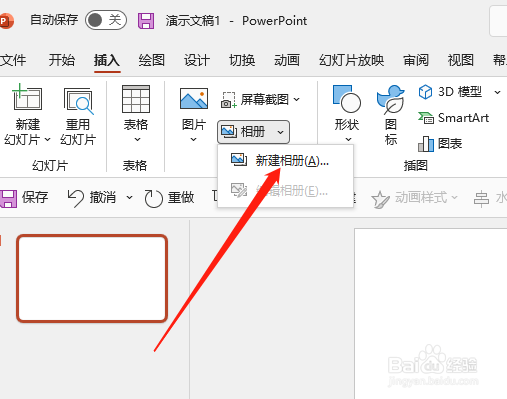This screenshot has height=399, width=507.
Task: Switch to the Transitions (切换) tab
Action: 242,60
